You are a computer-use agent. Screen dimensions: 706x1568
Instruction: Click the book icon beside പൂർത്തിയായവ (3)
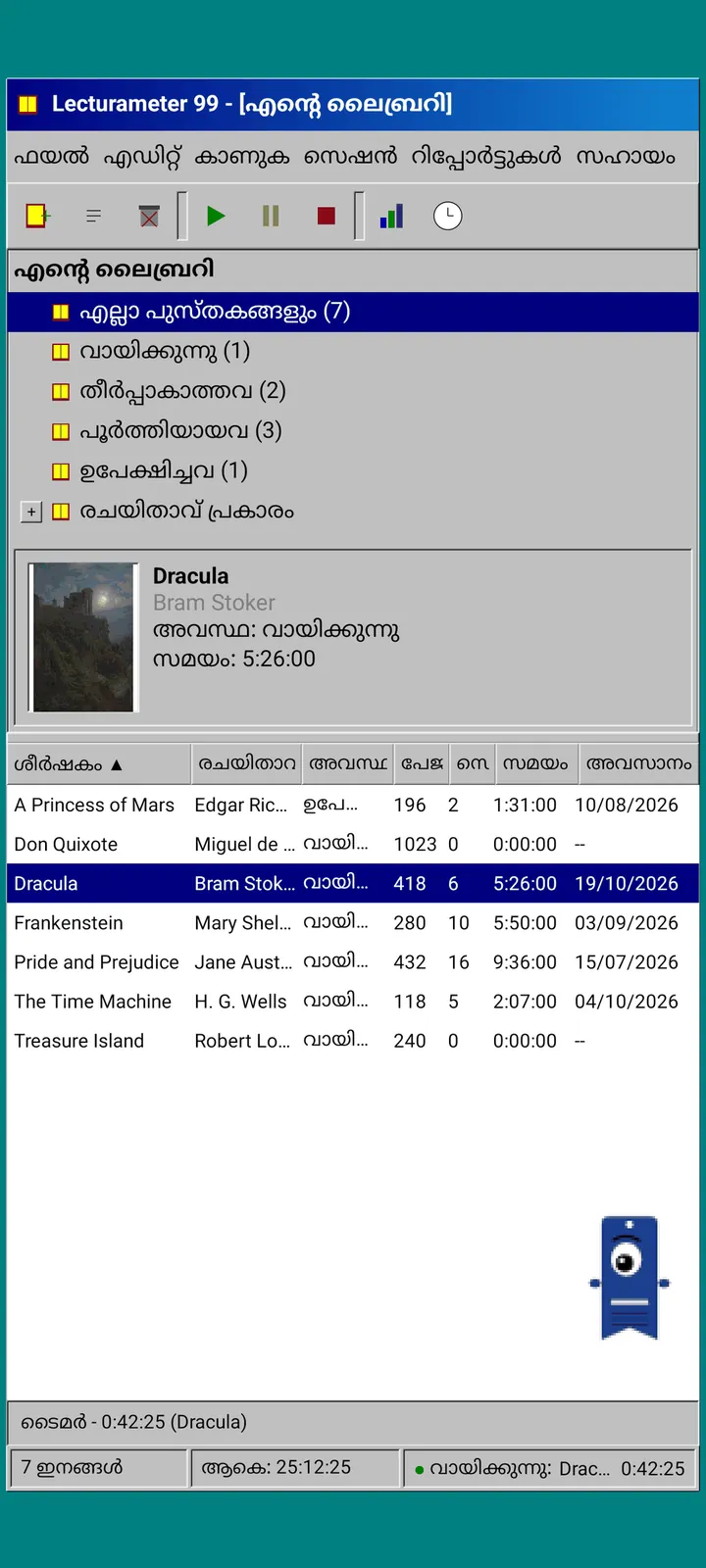click(61, 431)
